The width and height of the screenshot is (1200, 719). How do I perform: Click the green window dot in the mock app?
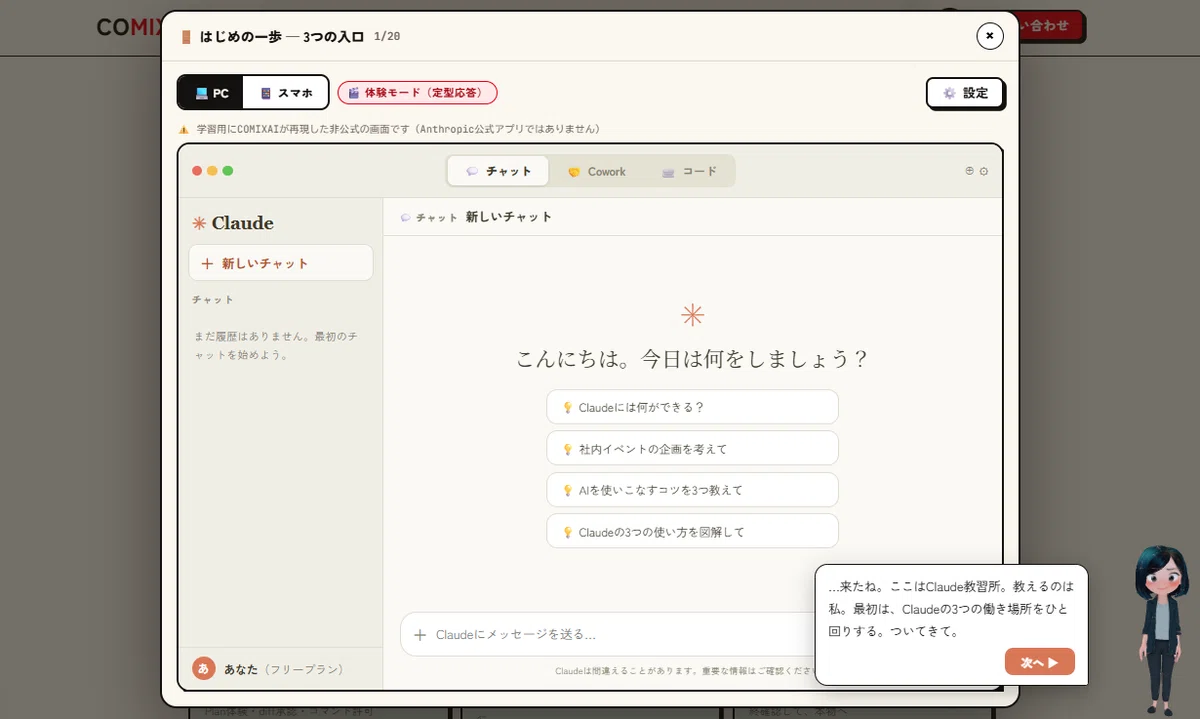pyautogui.click(x=228, y=171)
